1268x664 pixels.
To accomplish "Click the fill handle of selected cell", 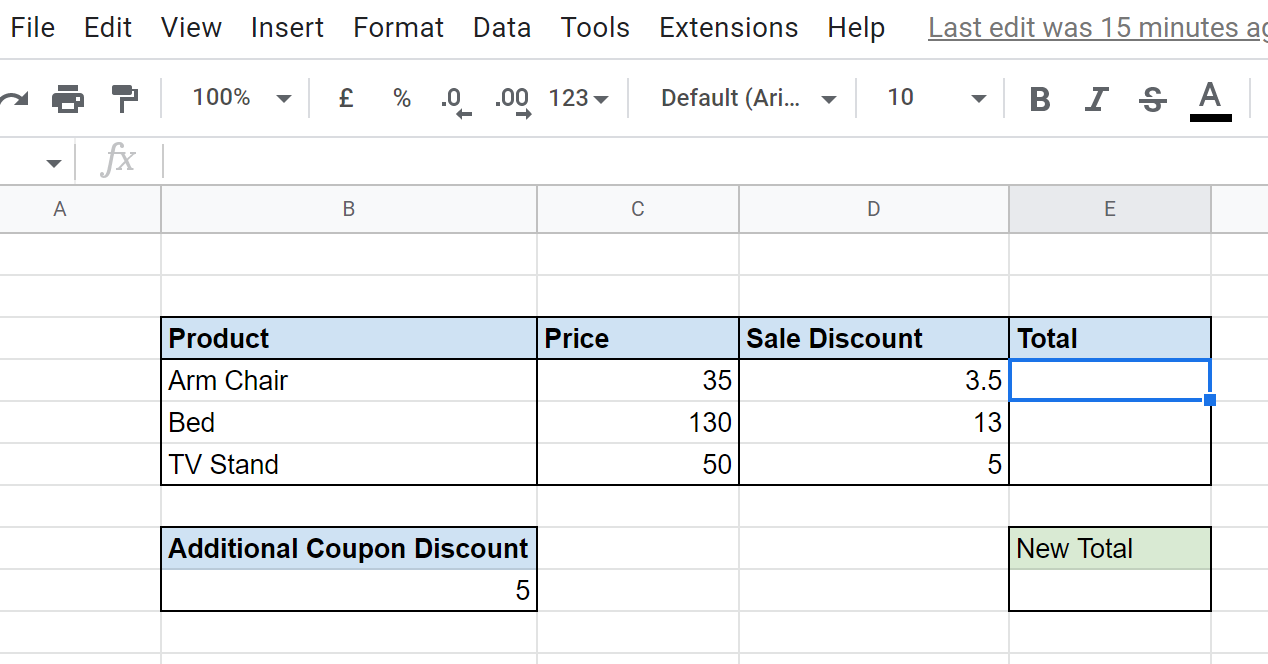I will [1210, 400].
